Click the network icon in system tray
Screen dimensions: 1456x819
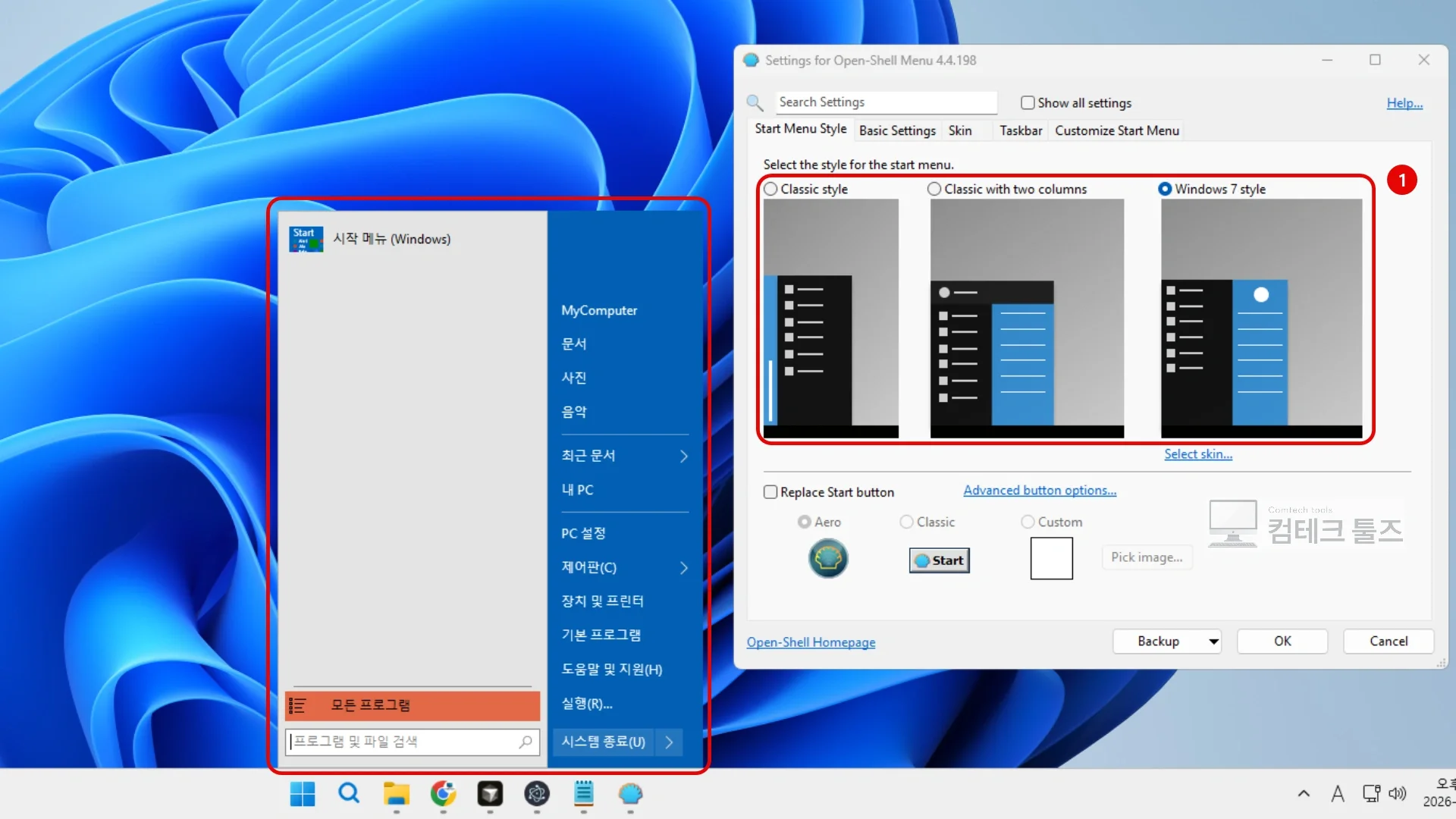pos(1371,794)
